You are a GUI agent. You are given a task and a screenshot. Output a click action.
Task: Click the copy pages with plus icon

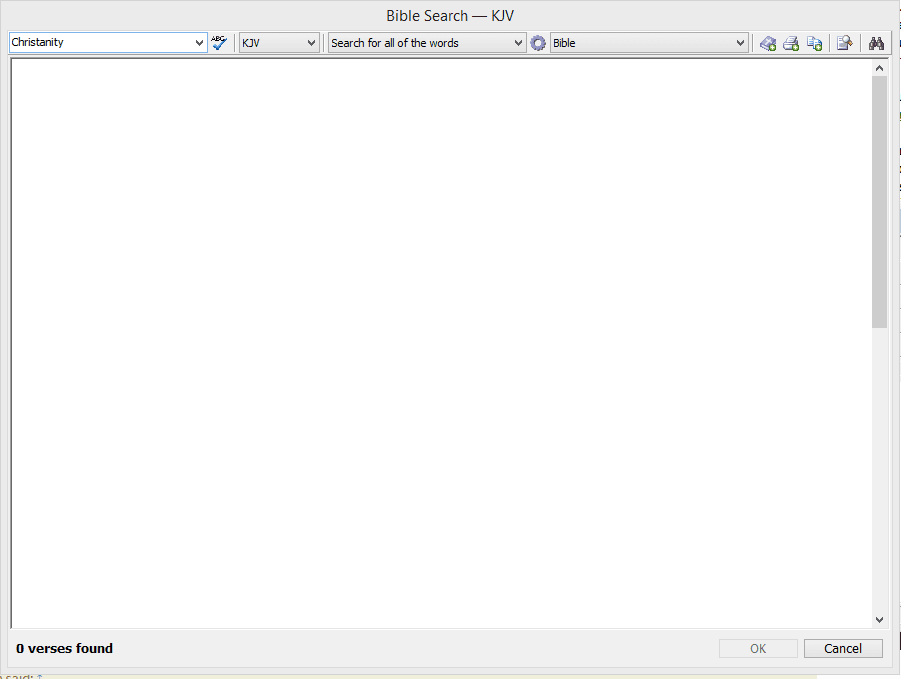click(x=815, y=43)
